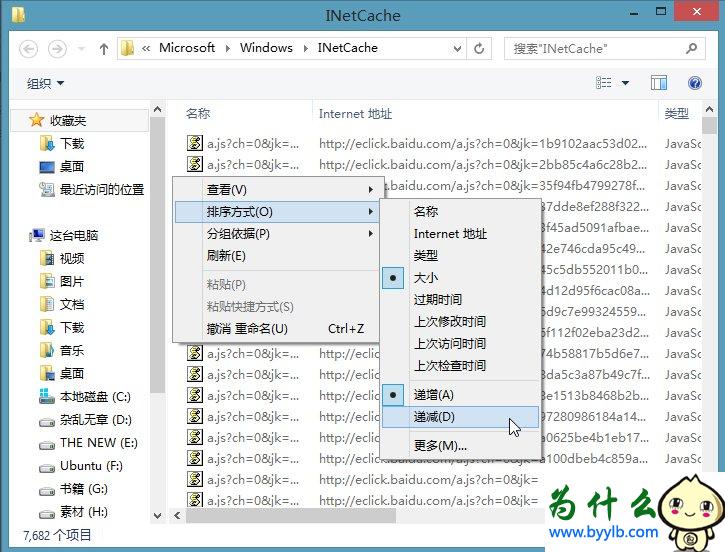
Task: Show hidden path « chevron
Action: 146,48
